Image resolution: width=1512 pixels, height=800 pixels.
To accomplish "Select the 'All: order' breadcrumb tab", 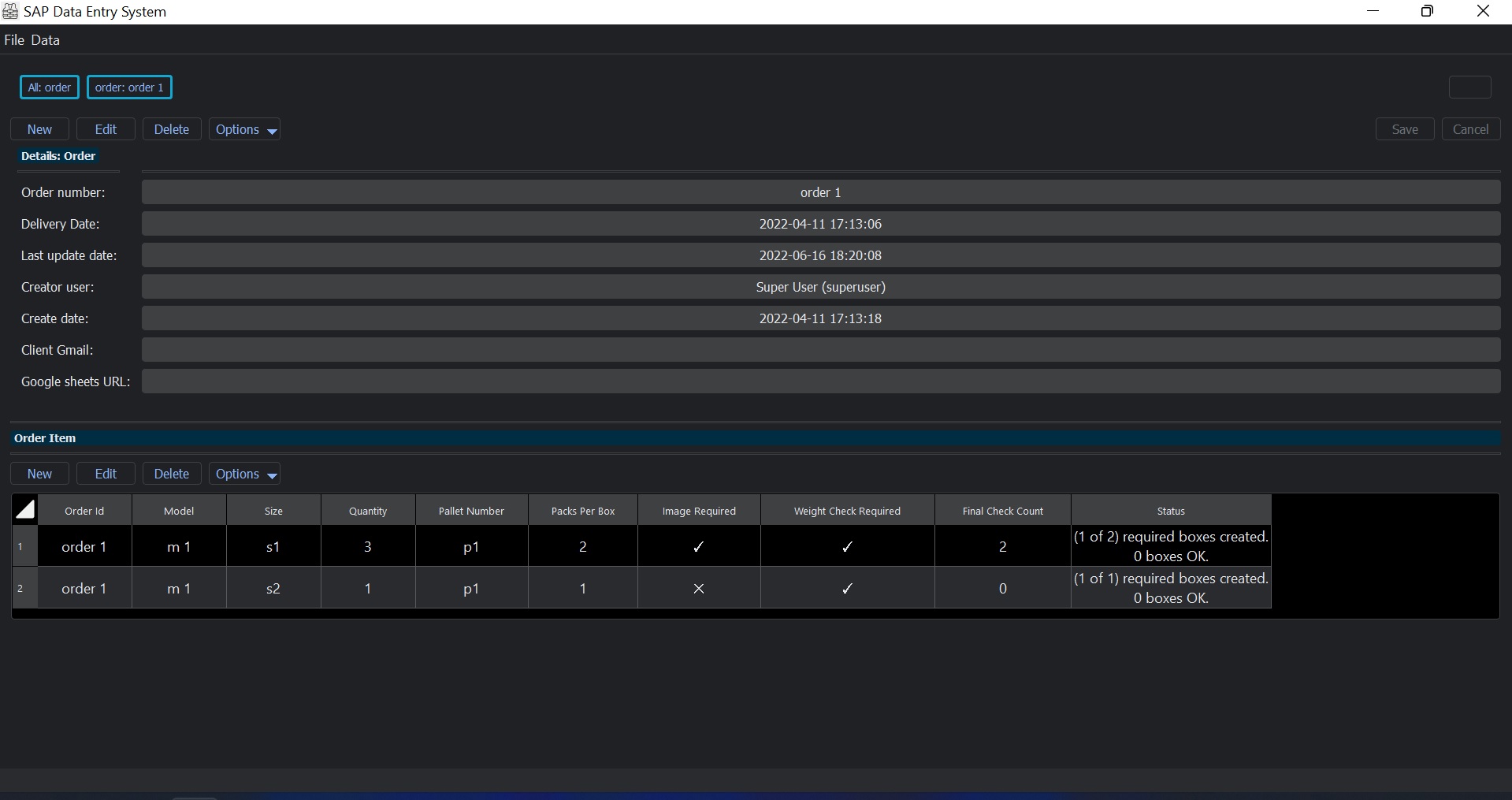I will click(x=50, y=87).
